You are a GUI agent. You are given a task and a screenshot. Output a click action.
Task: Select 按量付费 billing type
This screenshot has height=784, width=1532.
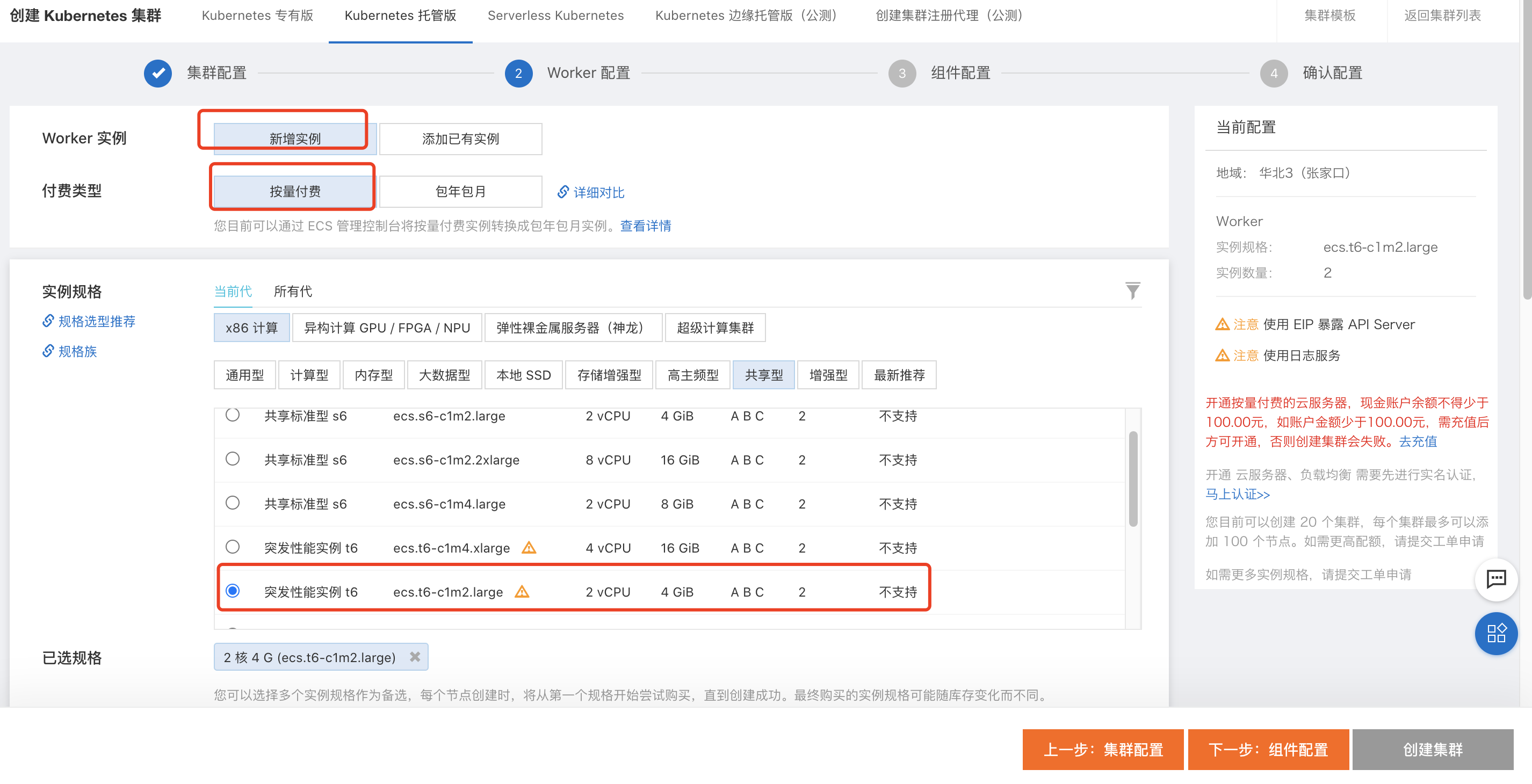click(295, 191)
